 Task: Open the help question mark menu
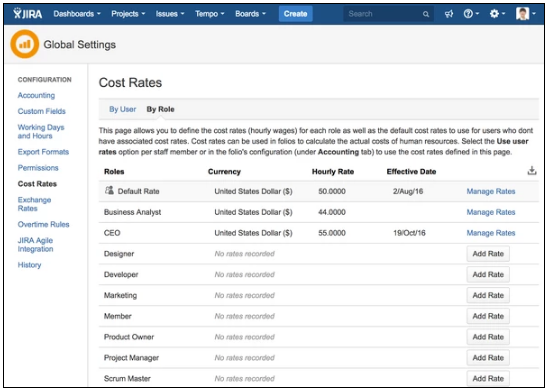pyautogui.click(x=471, y=14)
